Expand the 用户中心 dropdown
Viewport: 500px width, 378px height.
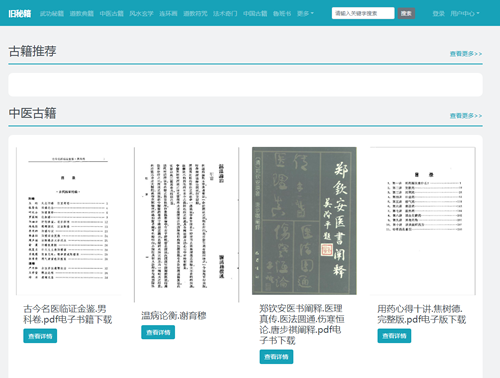click(465, 14)
